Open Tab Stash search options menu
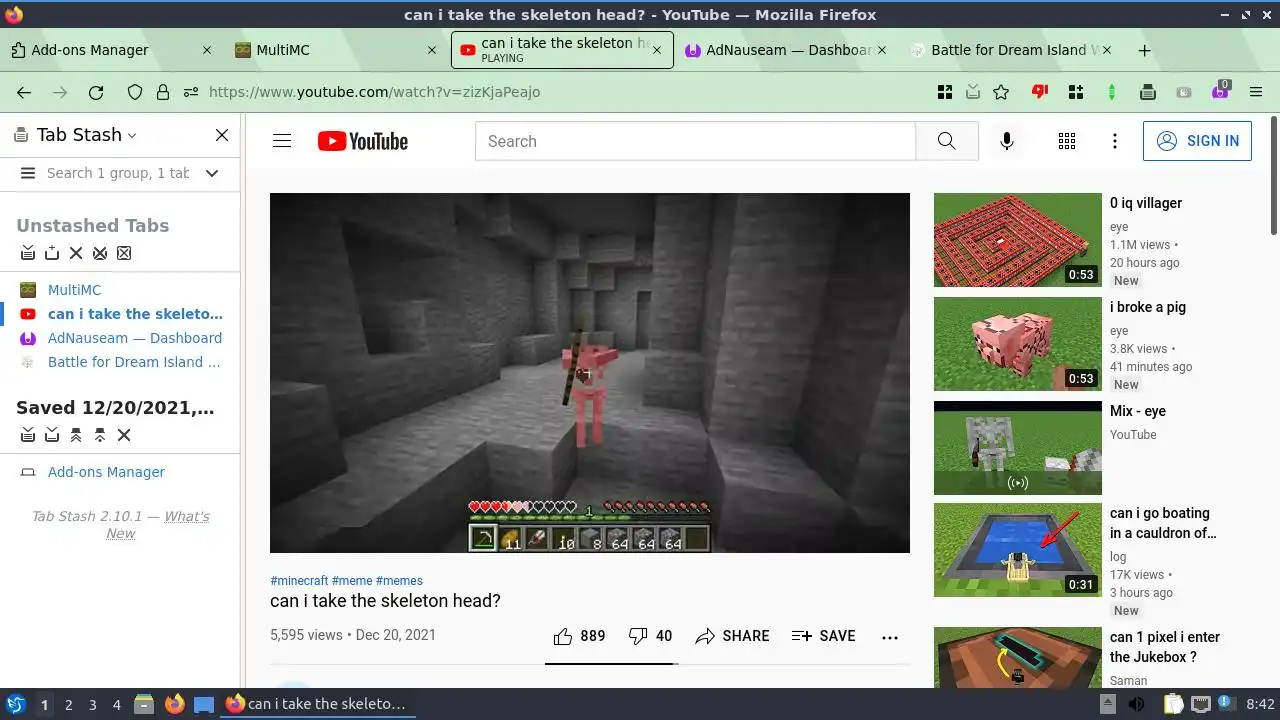This screenshot has height=720, width=1280. tap(28, 173)
